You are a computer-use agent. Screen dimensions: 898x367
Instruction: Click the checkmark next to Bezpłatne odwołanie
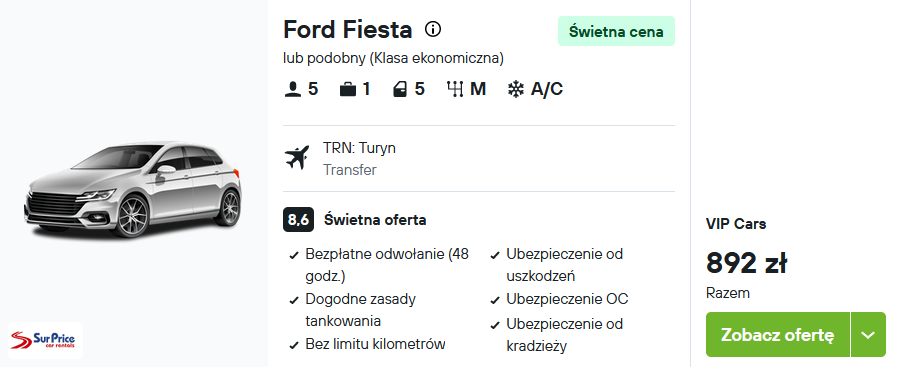coord(294,255)
